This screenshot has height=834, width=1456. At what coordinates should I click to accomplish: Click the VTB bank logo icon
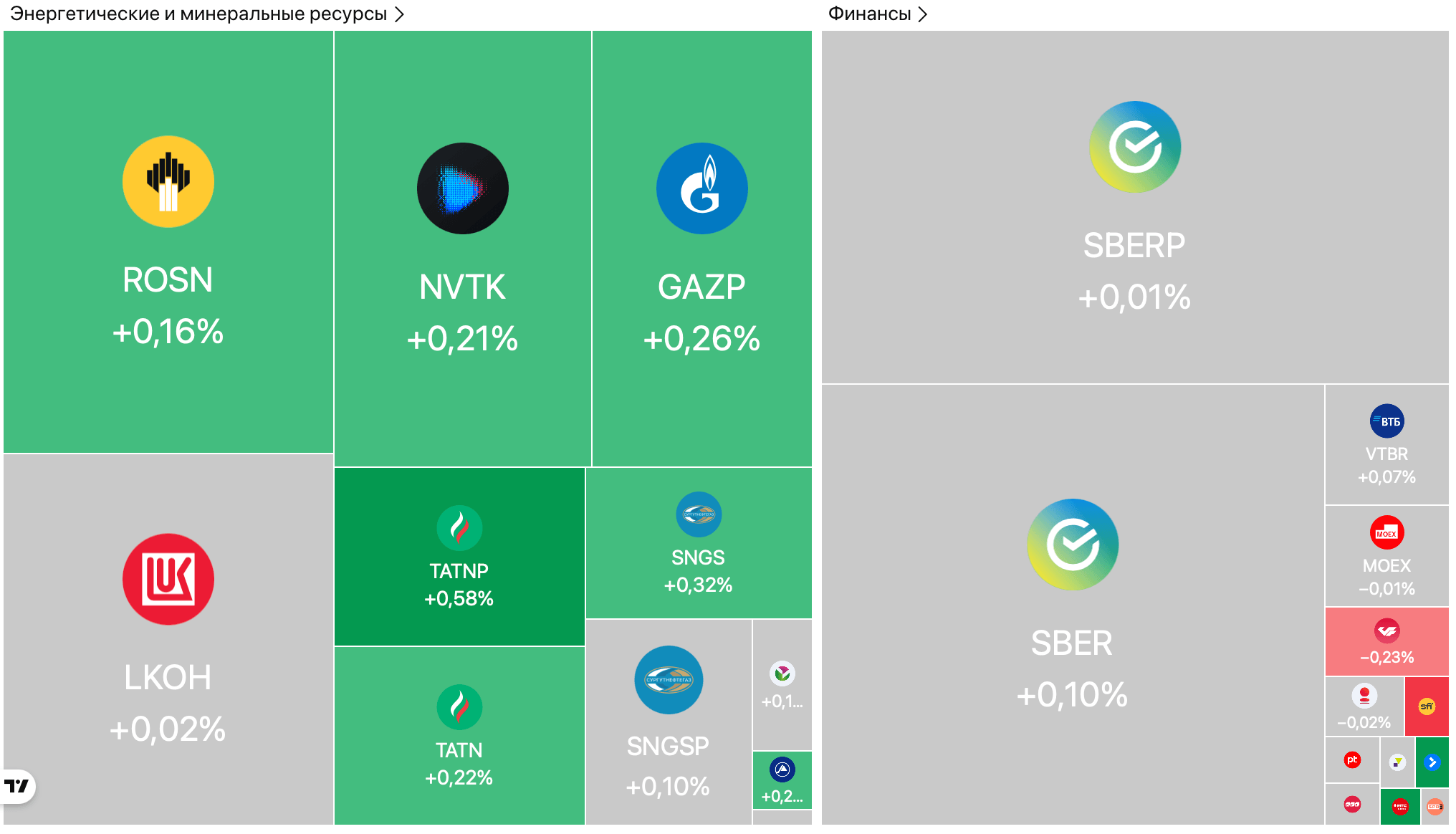pos(1386,421)
